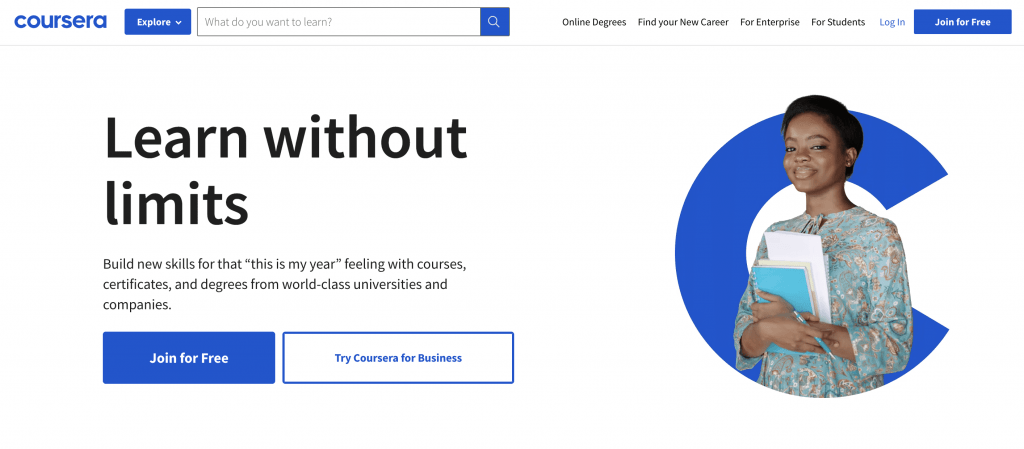Click the hero image of woman holding books
This screenshot has height=449, width=1024.
[812, 248]
